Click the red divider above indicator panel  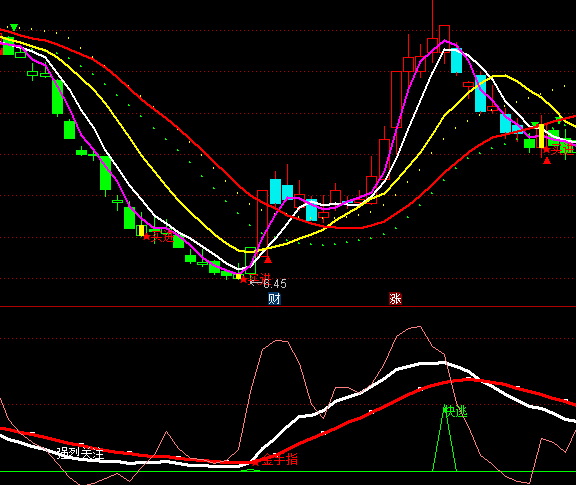pos(288,306)
